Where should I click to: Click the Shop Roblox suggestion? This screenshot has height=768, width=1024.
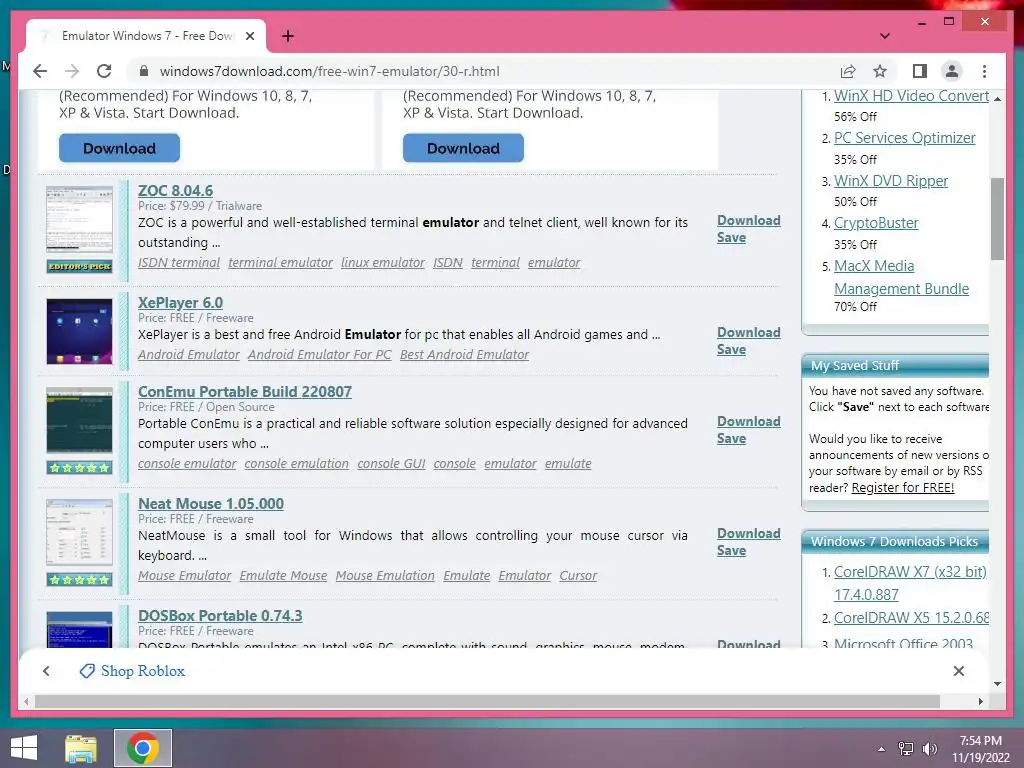tap(133, 671)
